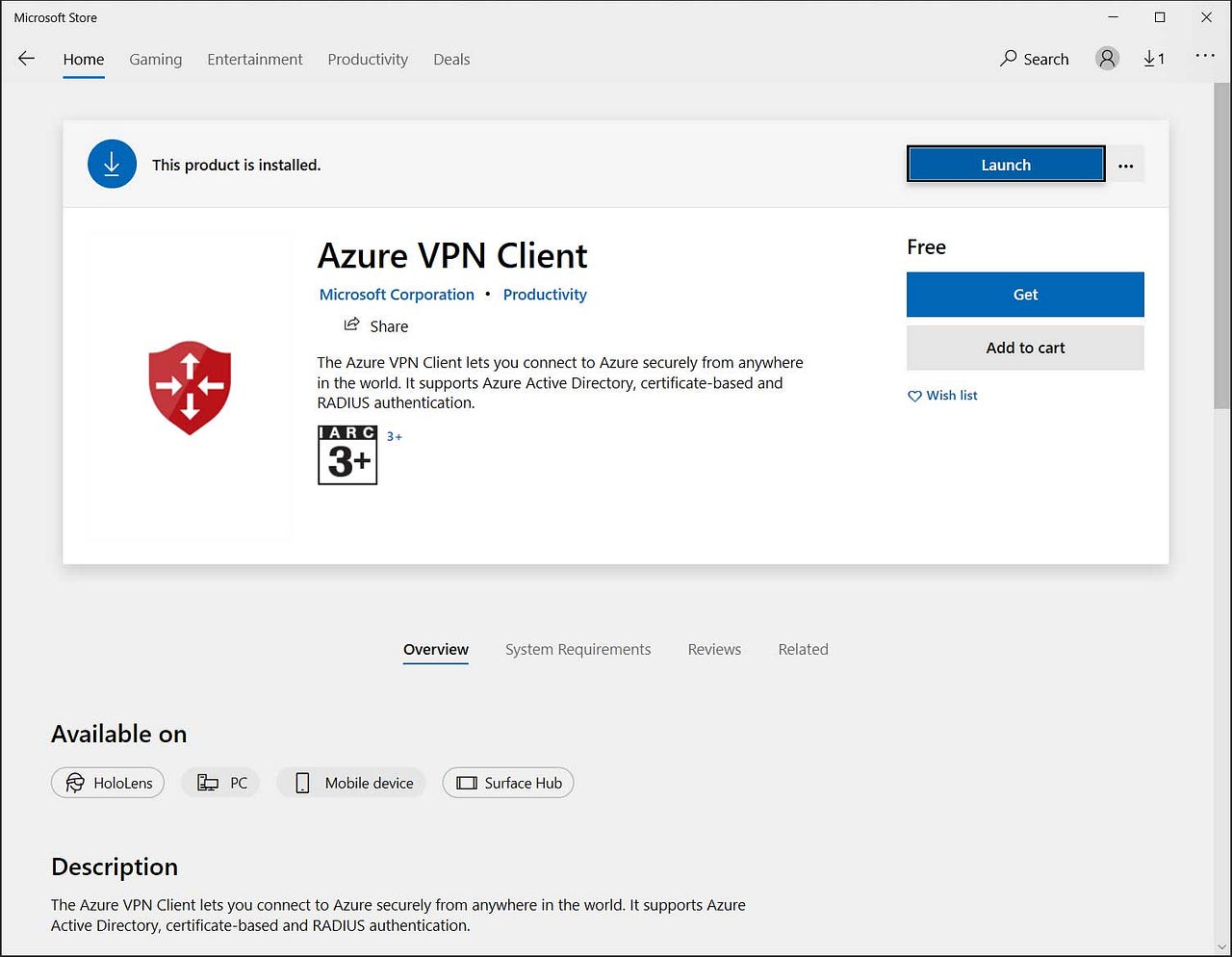The width and height of the screenshot is (1232, 957).
Task: Open the System Requirements tab
Action: coord(577,649)
